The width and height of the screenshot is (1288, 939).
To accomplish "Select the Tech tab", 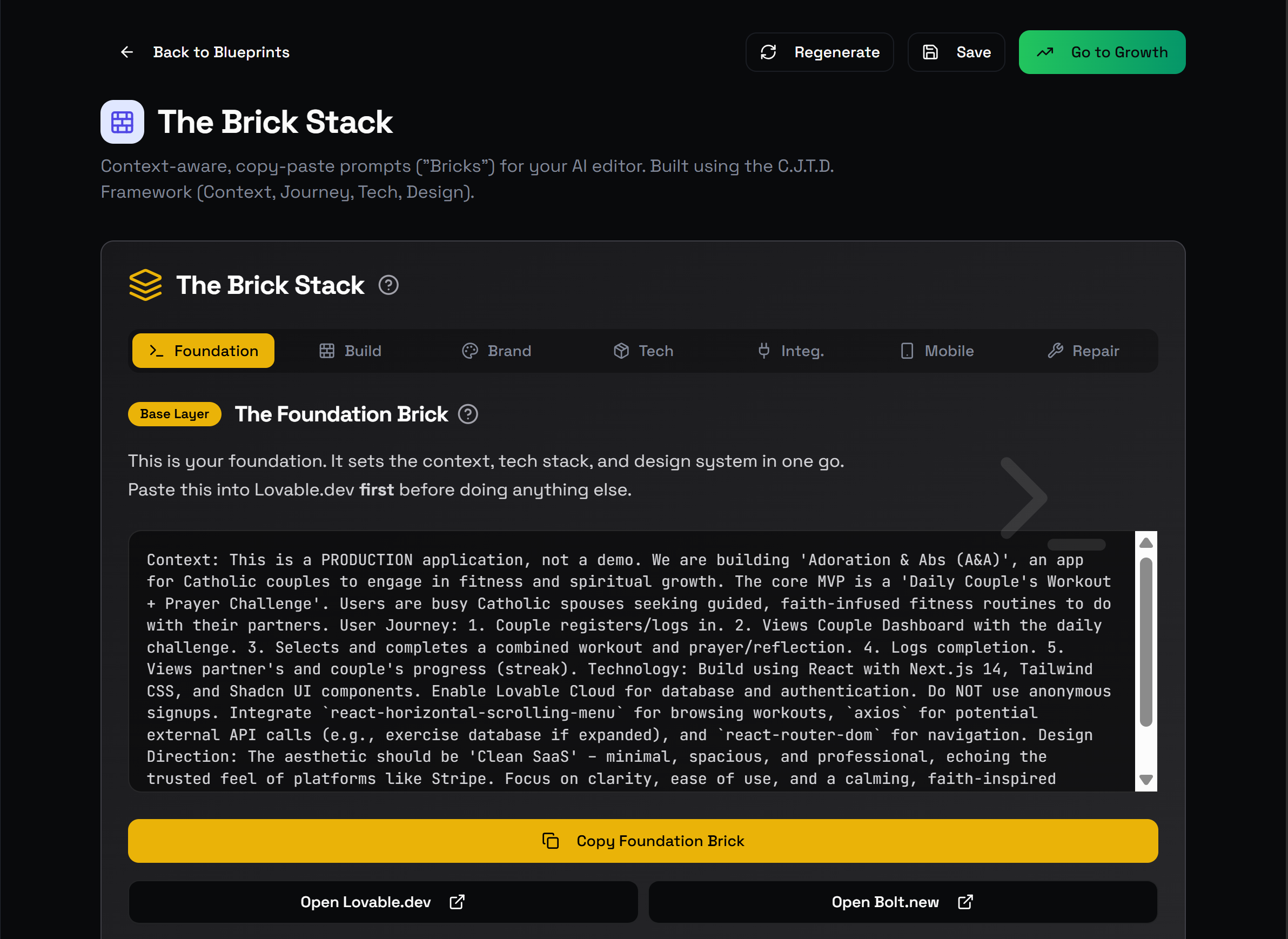I will 643,351.
